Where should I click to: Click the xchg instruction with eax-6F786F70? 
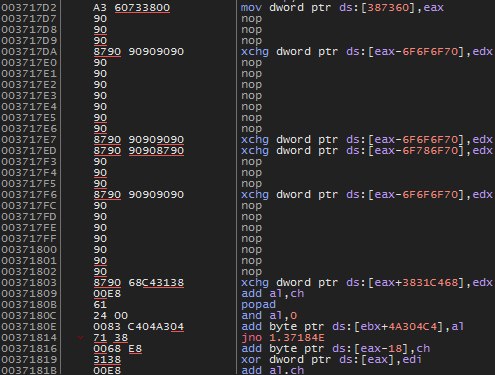point(367,151)
